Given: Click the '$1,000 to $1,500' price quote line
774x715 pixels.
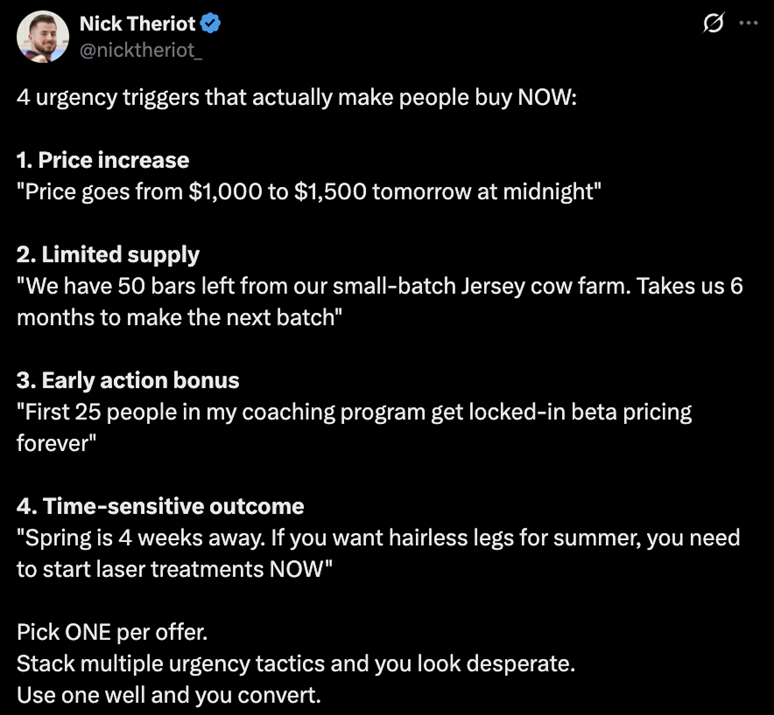Looking at the screenshot, I should pos(309,192).
